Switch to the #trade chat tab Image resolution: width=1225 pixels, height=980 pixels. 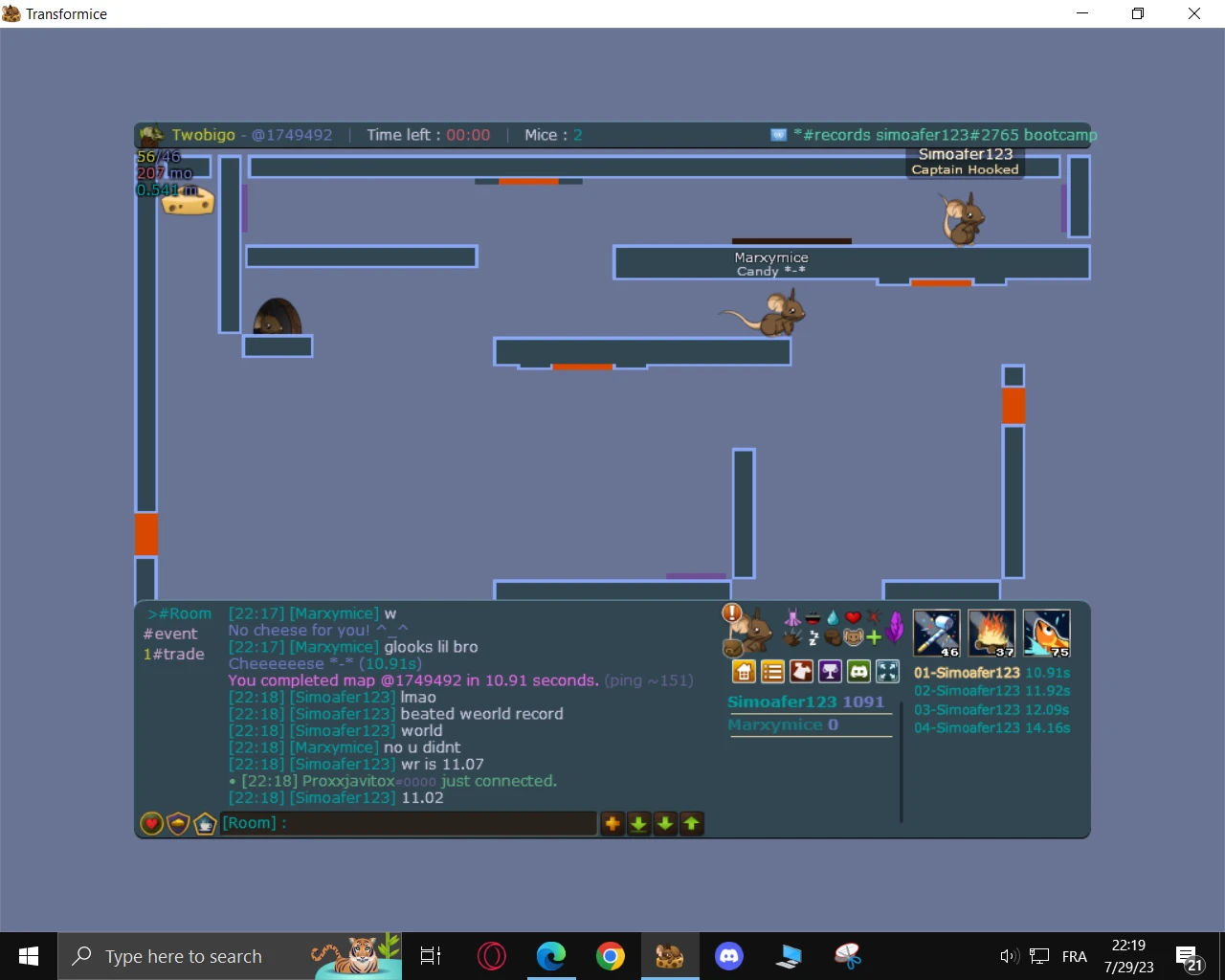173,655
